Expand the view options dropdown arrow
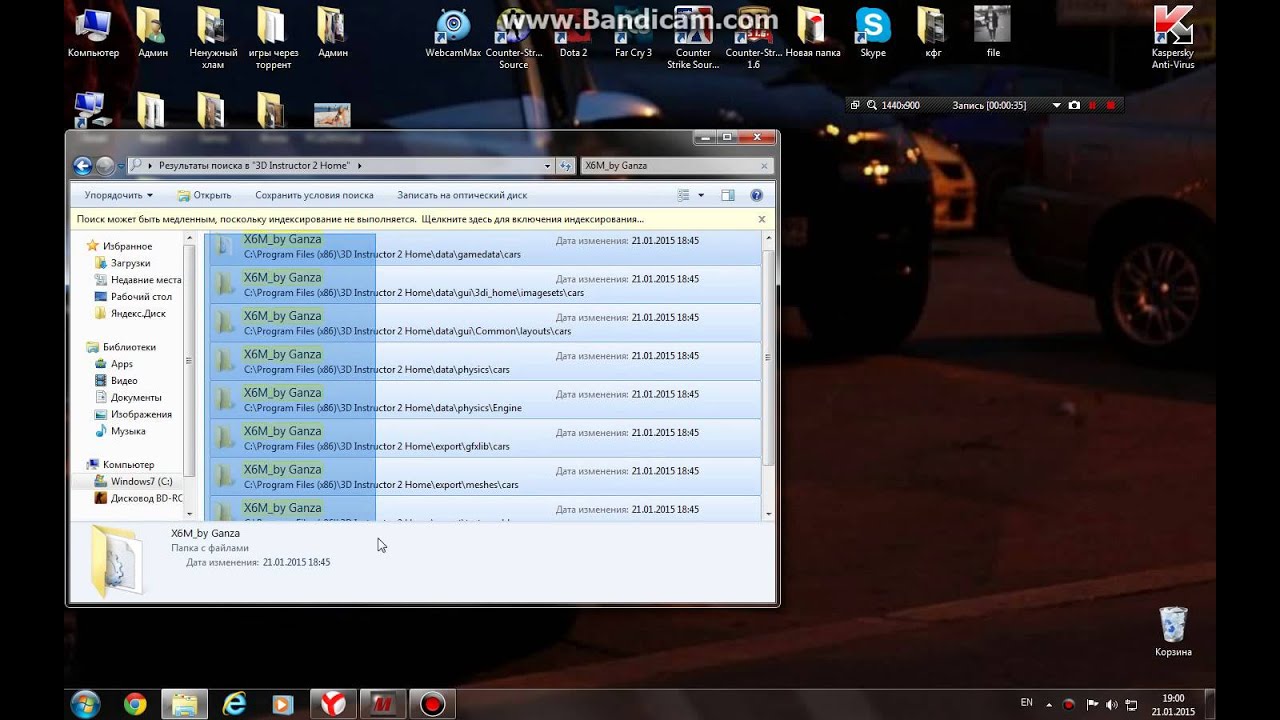Image resolution: width=1280 pixels, height=720 pixels. coord(701,195)
